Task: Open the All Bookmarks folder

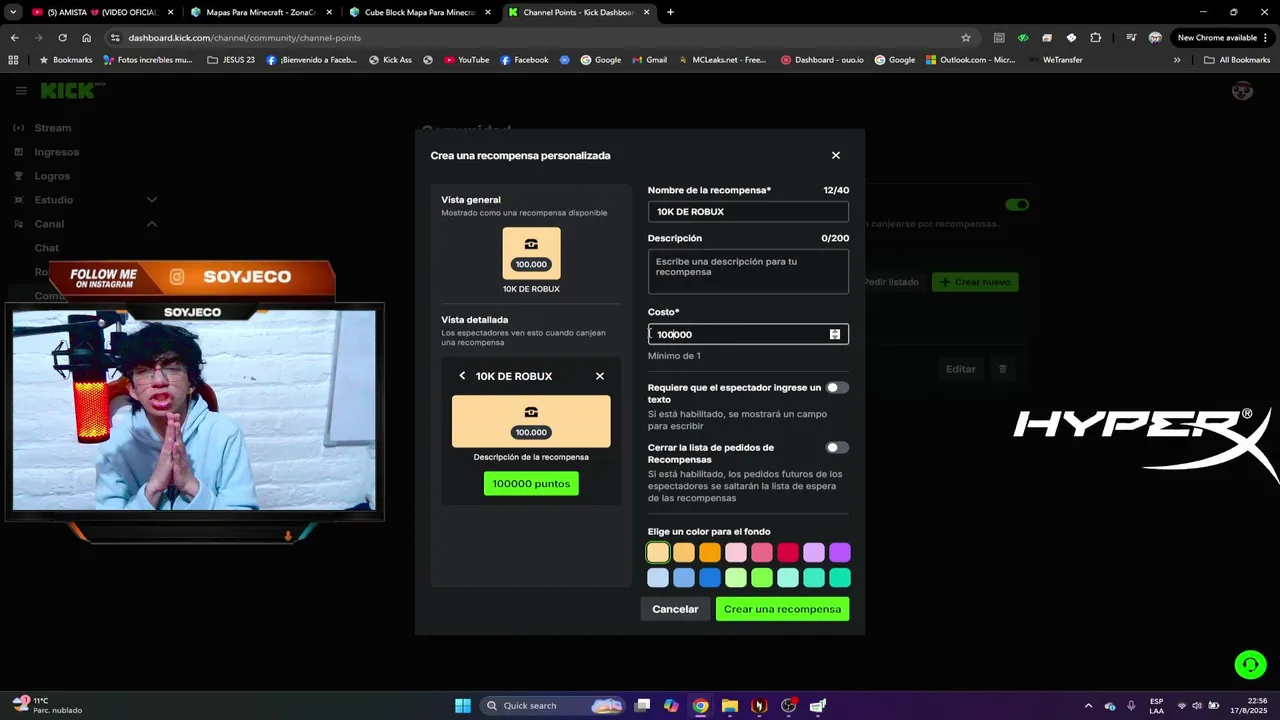Action: (1237, 60)
